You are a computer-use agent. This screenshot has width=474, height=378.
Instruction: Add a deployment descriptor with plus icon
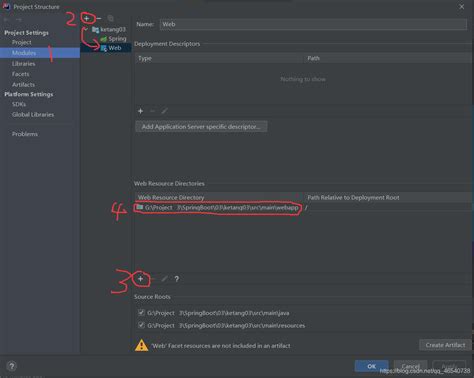[140, 111]
